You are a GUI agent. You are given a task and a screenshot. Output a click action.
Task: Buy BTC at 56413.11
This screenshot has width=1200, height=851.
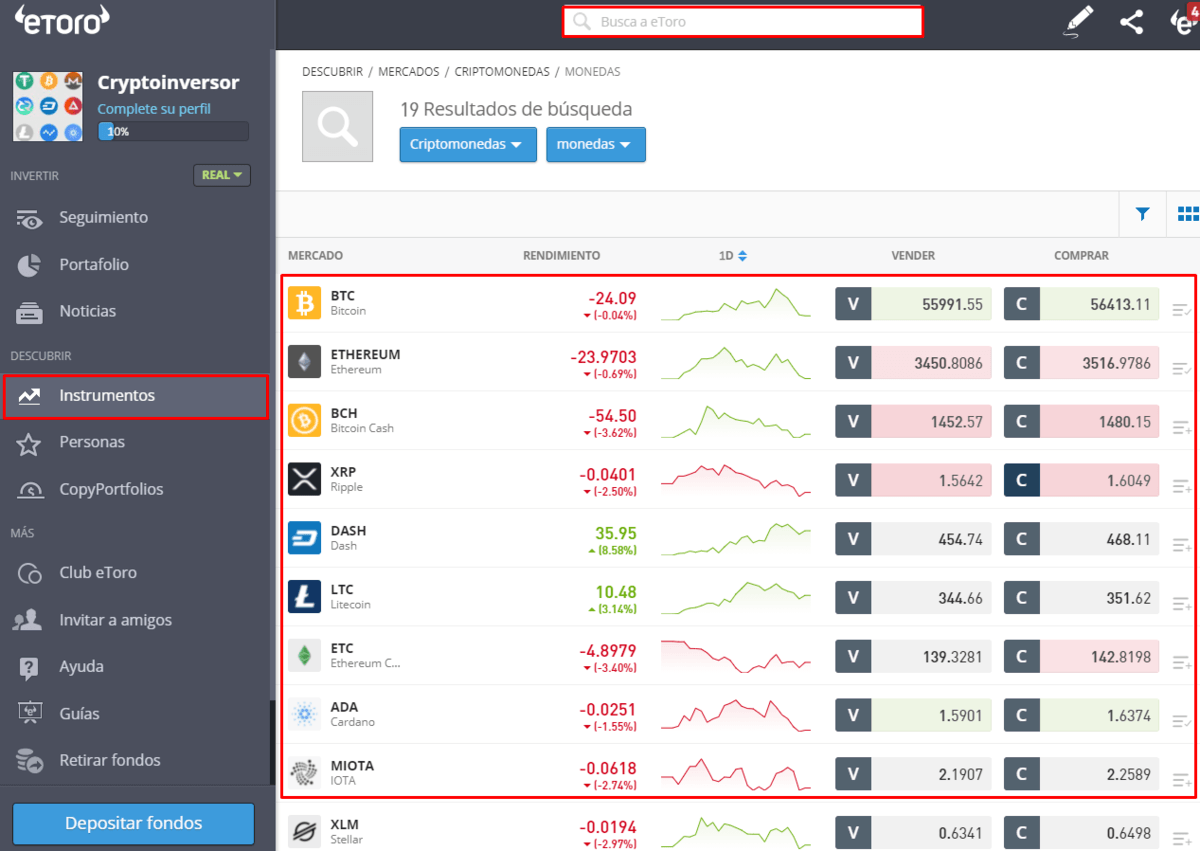pyautogui.click(x=1081, y=304)
